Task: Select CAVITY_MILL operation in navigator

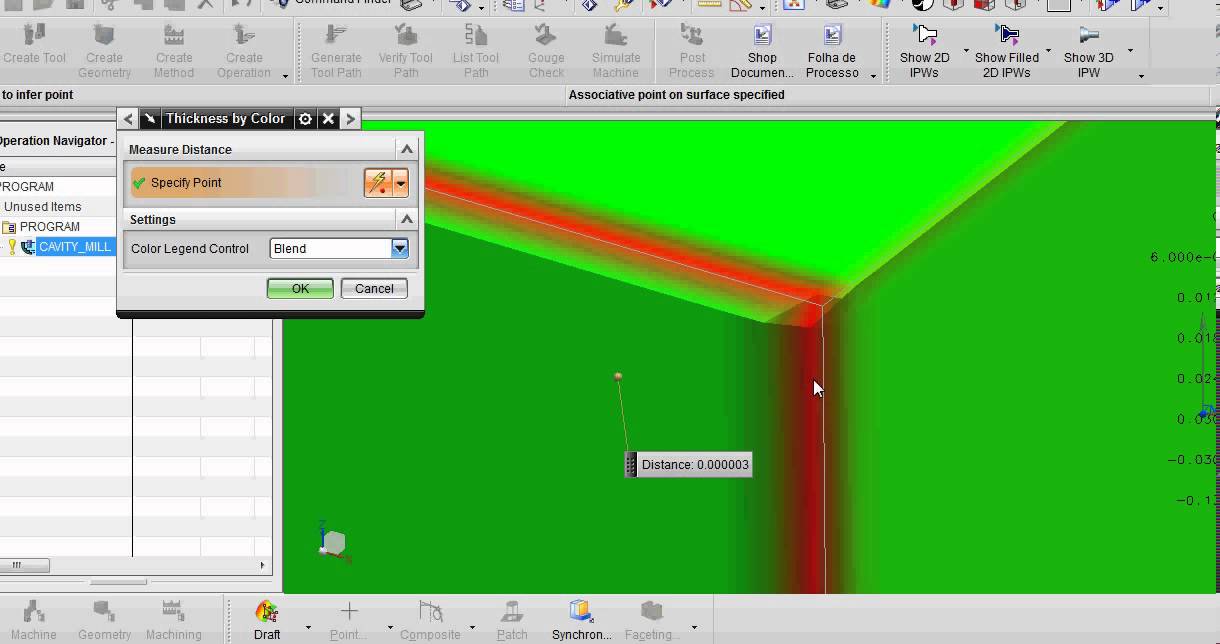Action: click(75, 247)
